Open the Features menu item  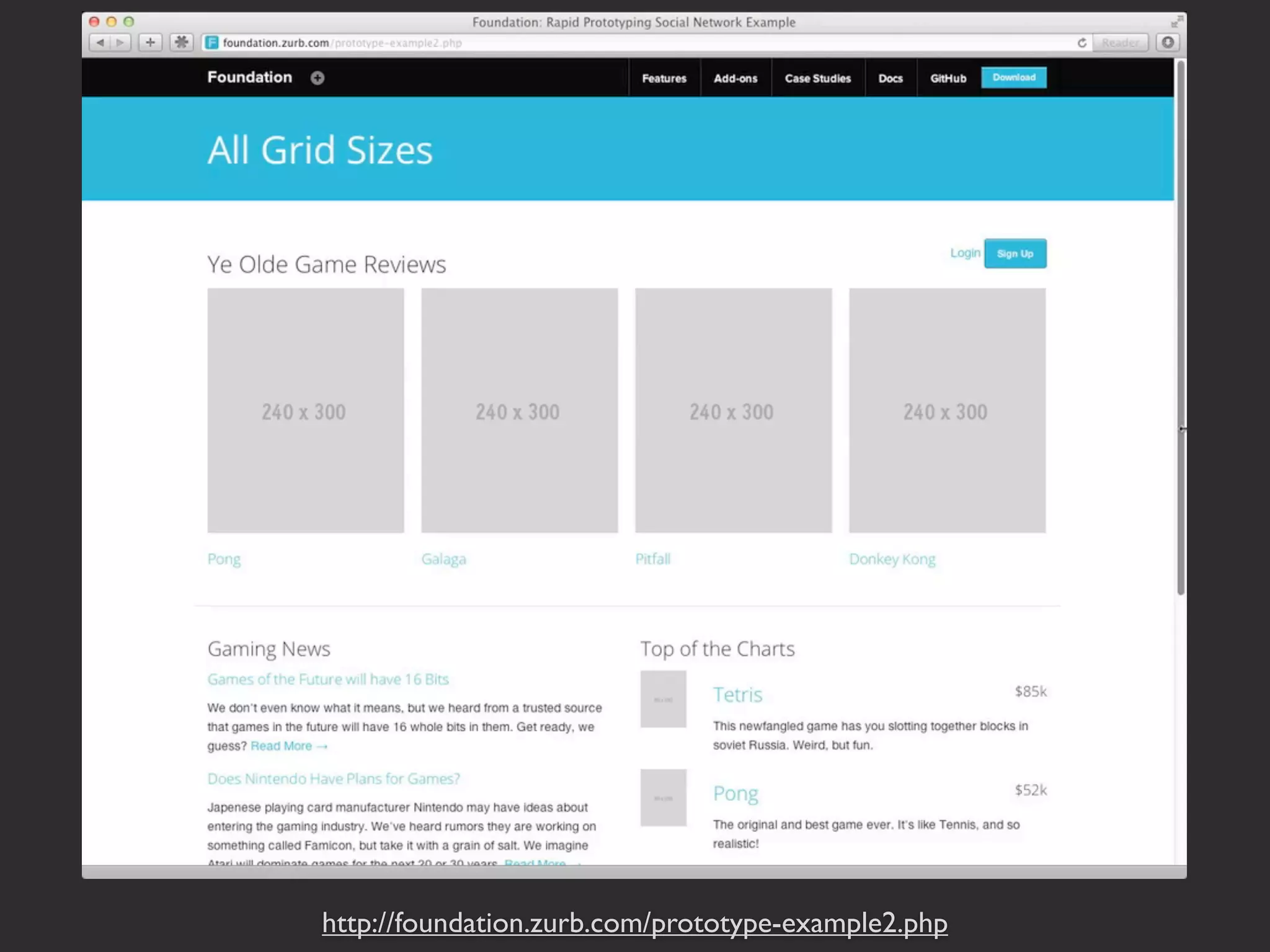click(x=664, y=79)
